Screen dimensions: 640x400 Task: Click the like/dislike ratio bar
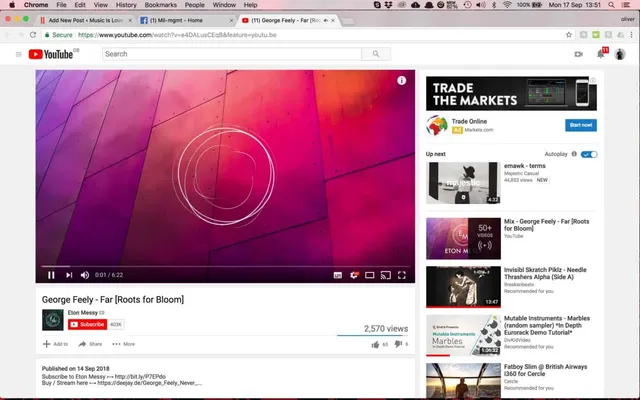pyautogui.click(x=372, y=336)
